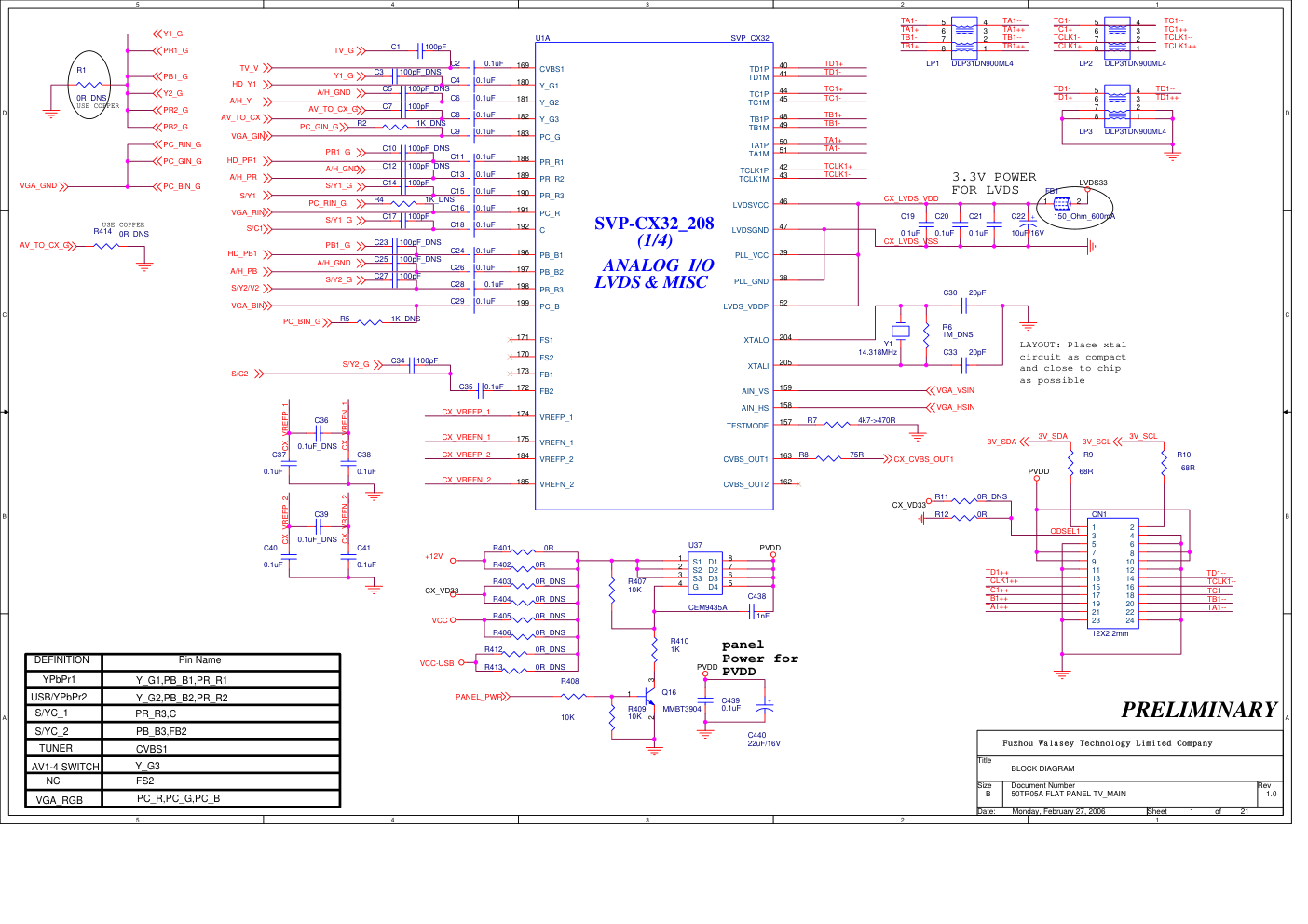Select the circled FB1 ferrite bead

(x=1062, y=203)
